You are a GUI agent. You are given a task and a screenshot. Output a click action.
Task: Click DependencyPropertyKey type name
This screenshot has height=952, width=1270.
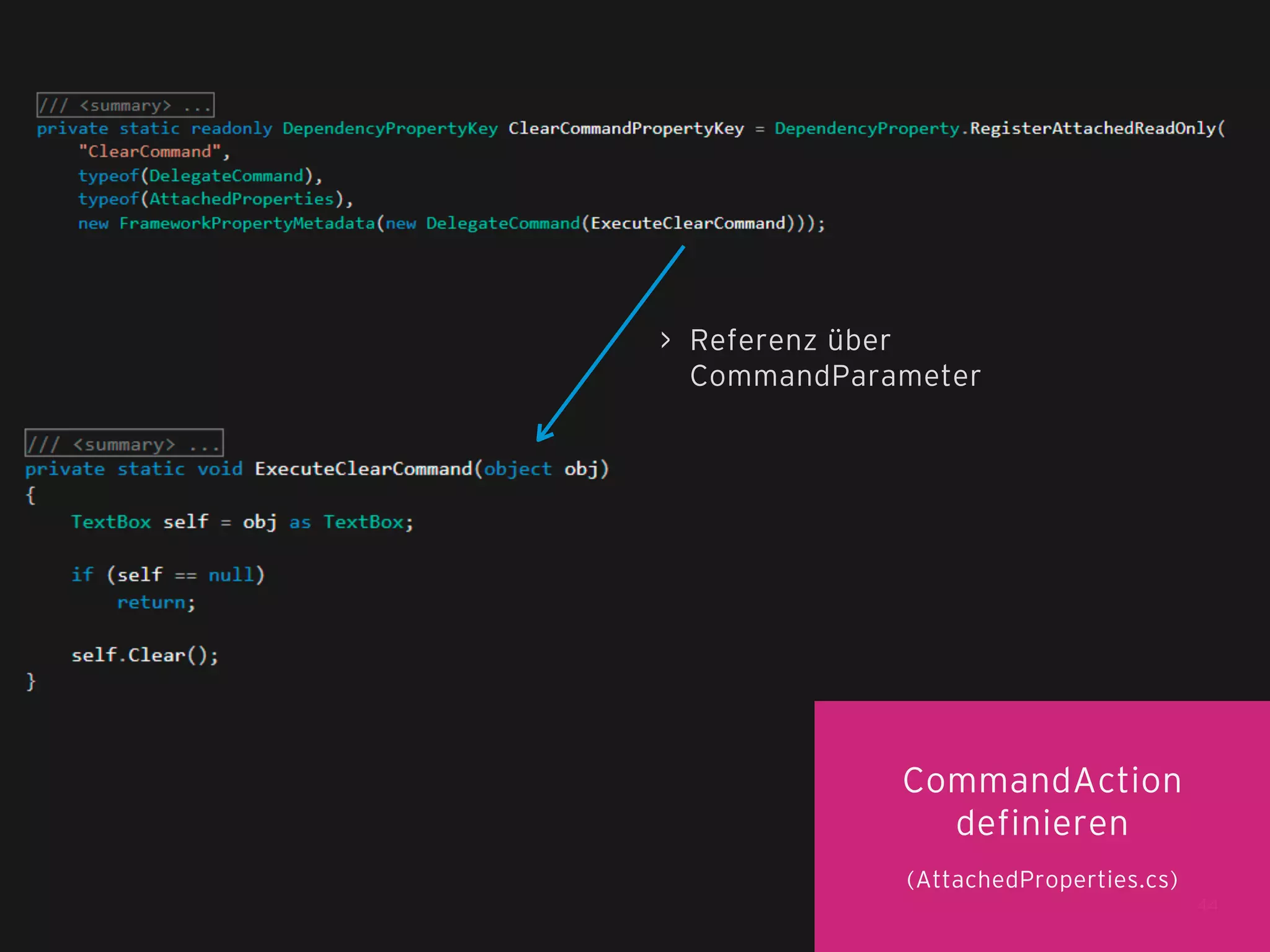pyautogui.click(x=390, y=128)
